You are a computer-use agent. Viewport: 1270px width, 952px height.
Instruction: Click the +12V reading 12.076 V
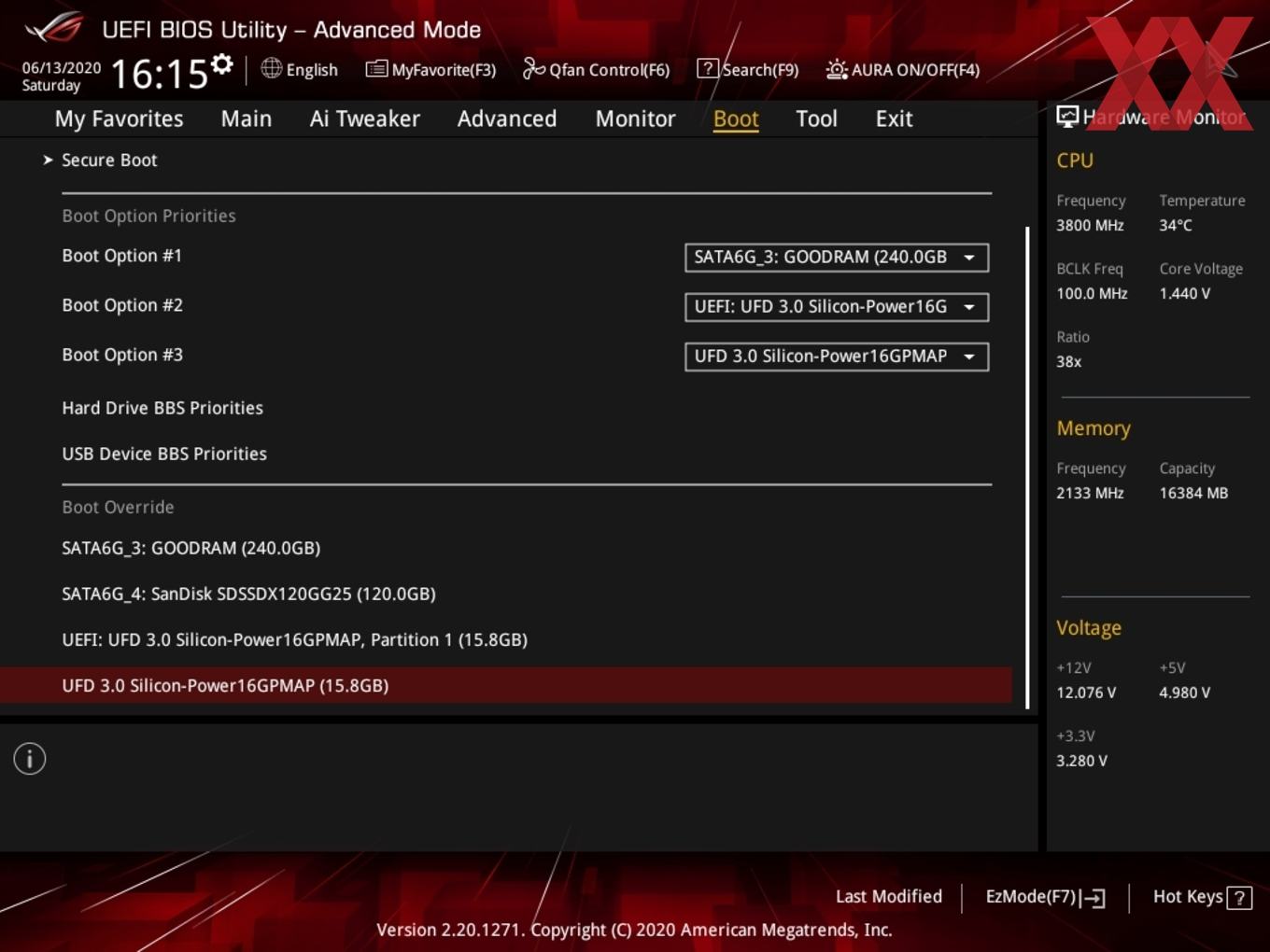[1086, 693]
